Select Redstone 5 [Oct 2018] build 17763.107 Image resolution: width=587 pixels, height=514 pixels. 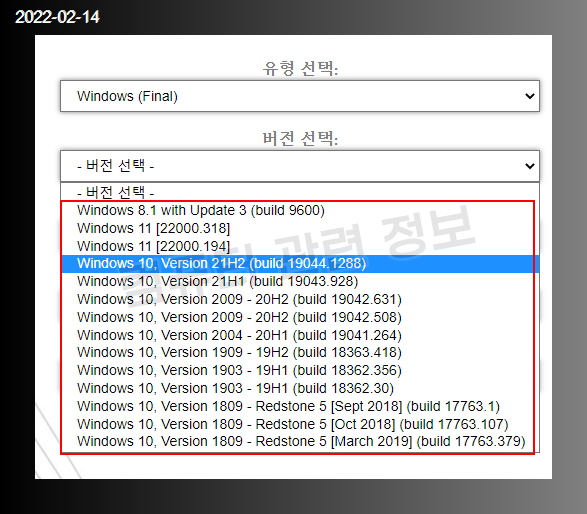tap(299, 425)
